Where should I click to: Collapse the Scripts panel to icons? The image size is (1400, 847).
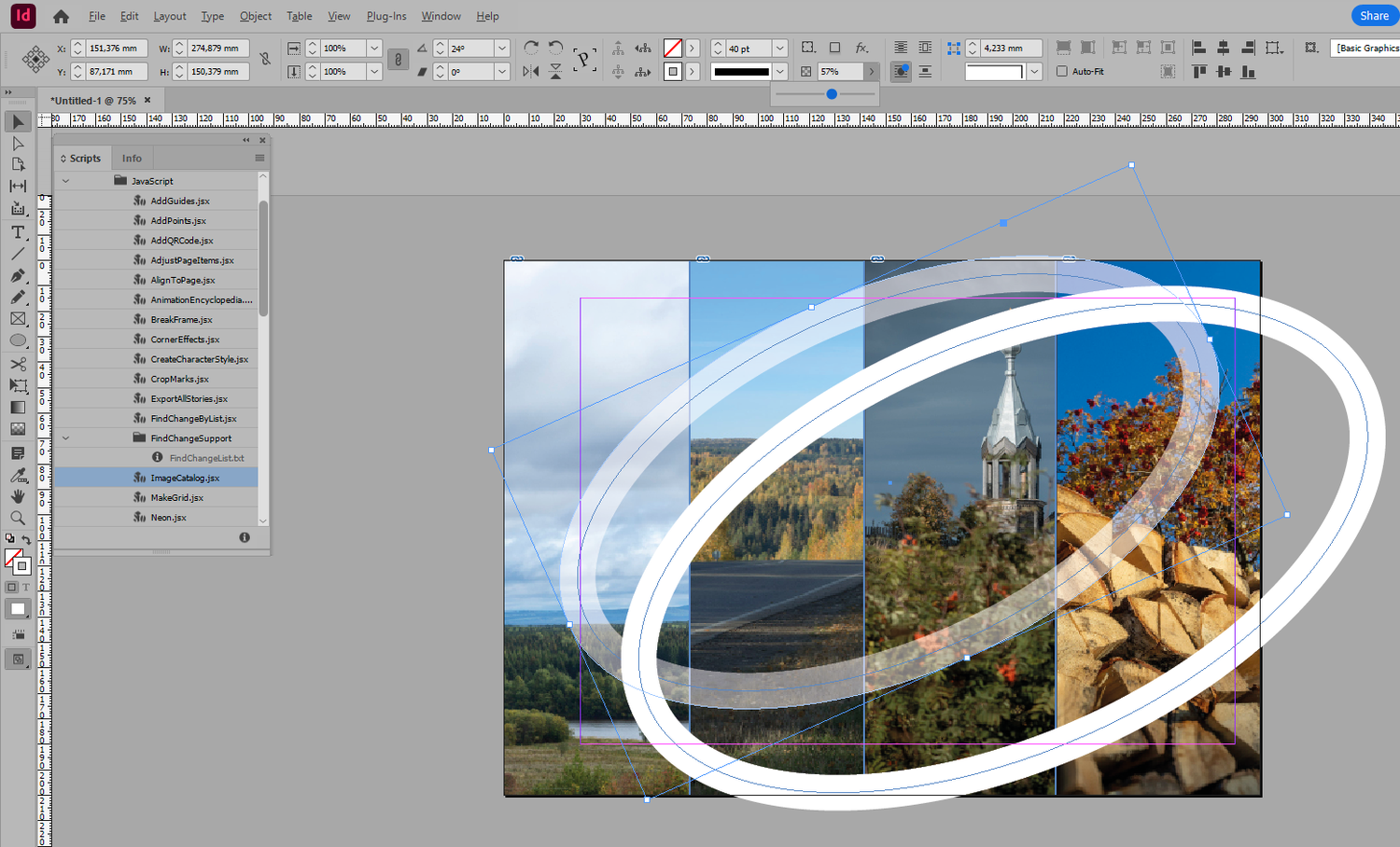[246, 140]
